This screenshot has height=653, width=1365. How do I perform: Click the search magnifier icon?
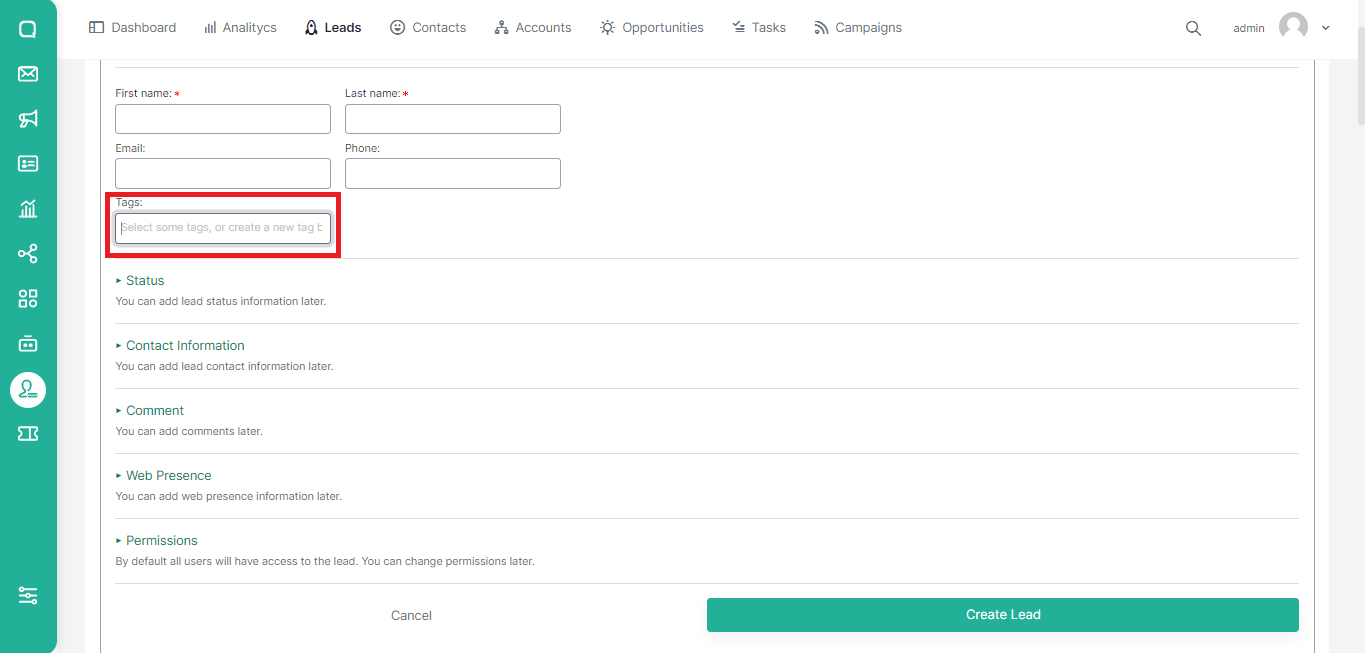[x=1193, y=28]
